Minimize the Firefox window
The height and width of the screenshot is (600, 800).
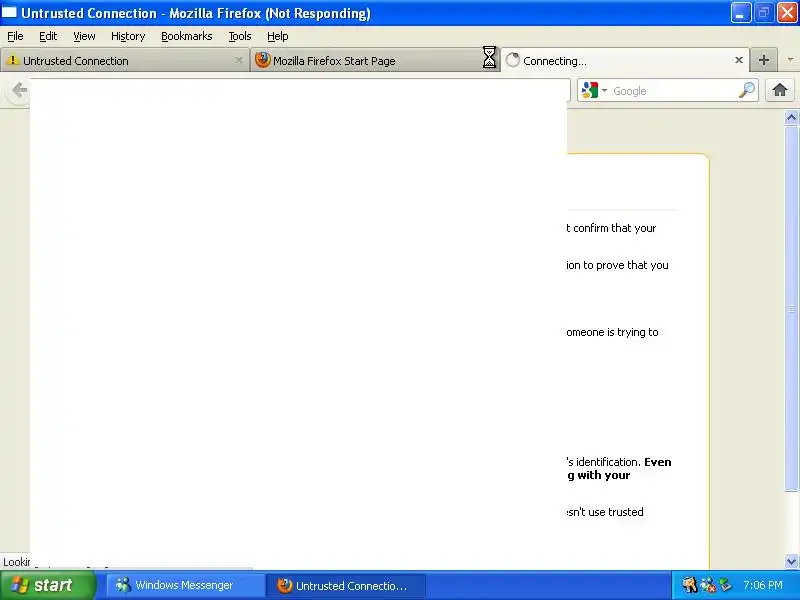coord(741,13)
